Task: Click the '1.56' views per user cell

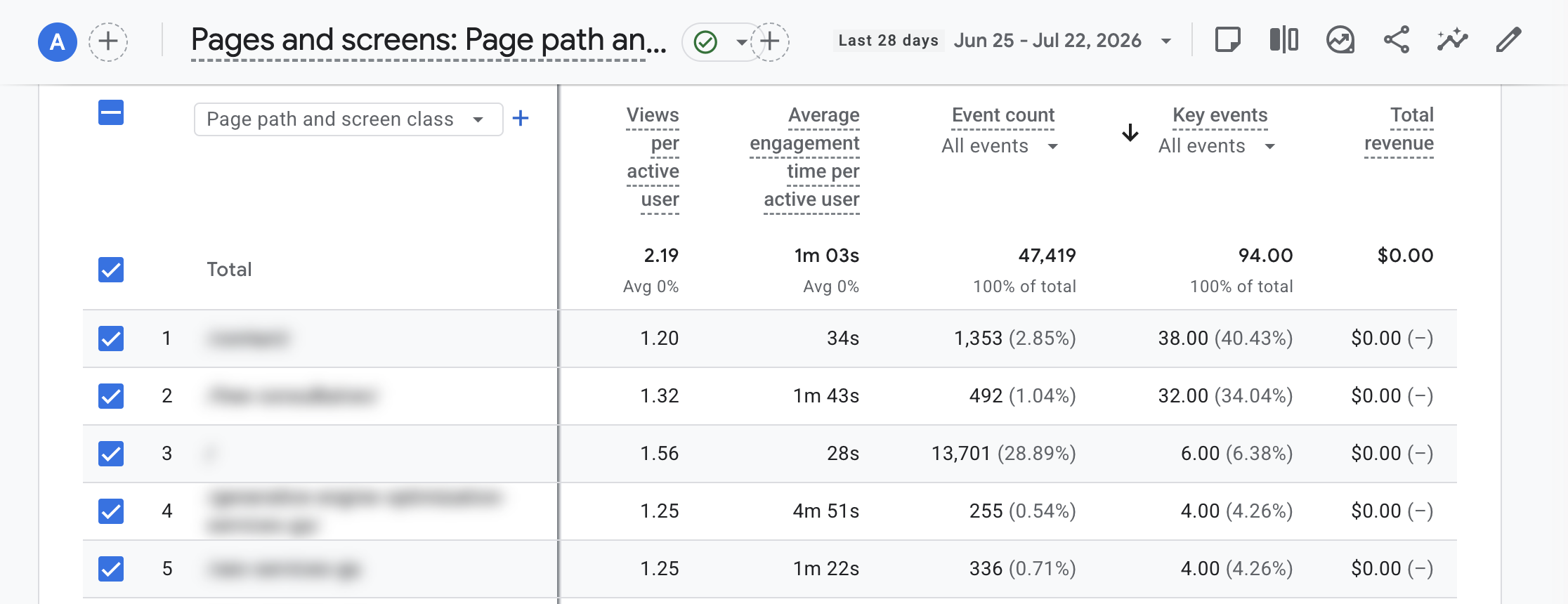Action: click(x=659, y=454)
